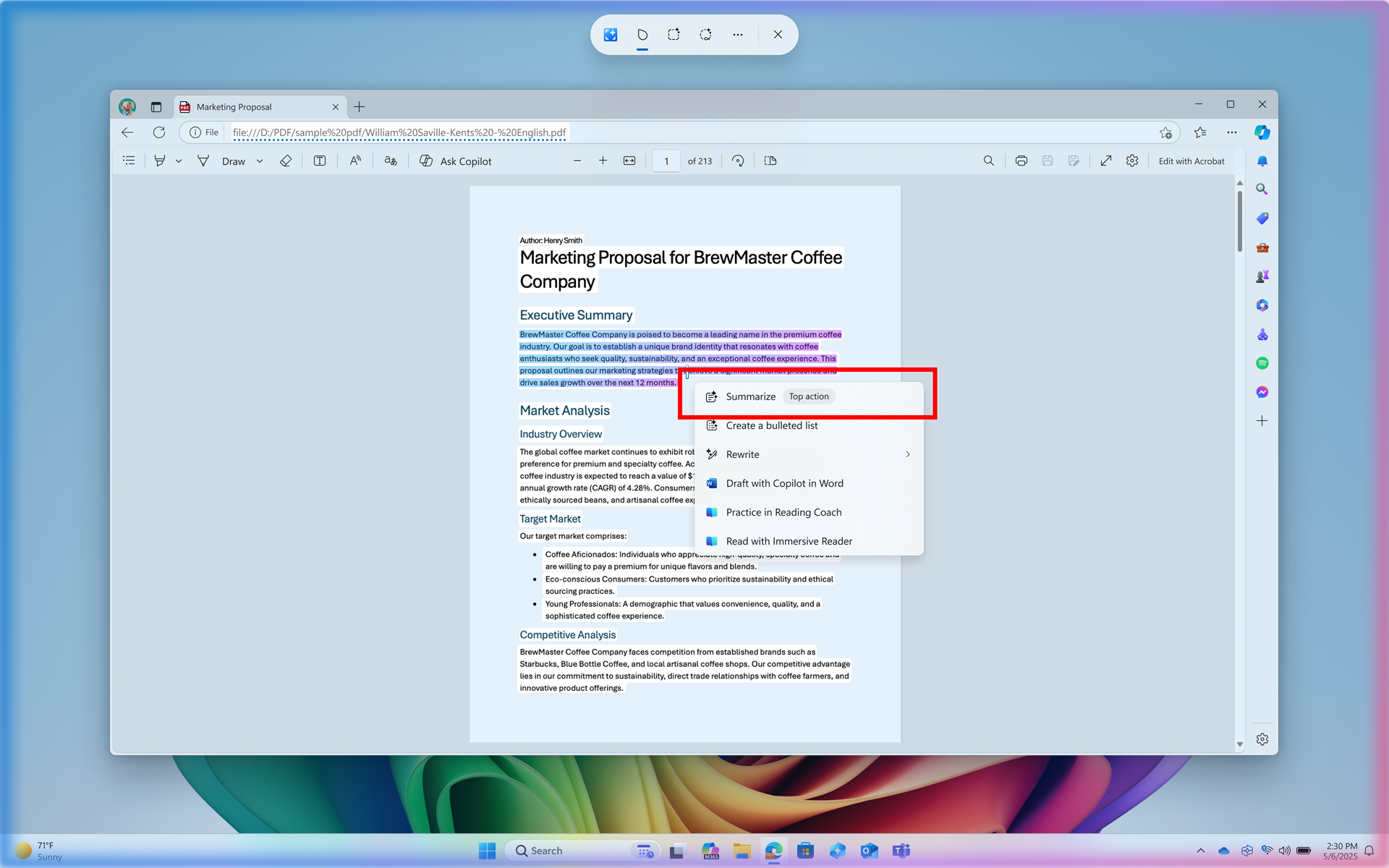Image resolution: width=1389 pixels, height=868 pixels.
Task: Rotate the PDF page
Action: point(737,161)
